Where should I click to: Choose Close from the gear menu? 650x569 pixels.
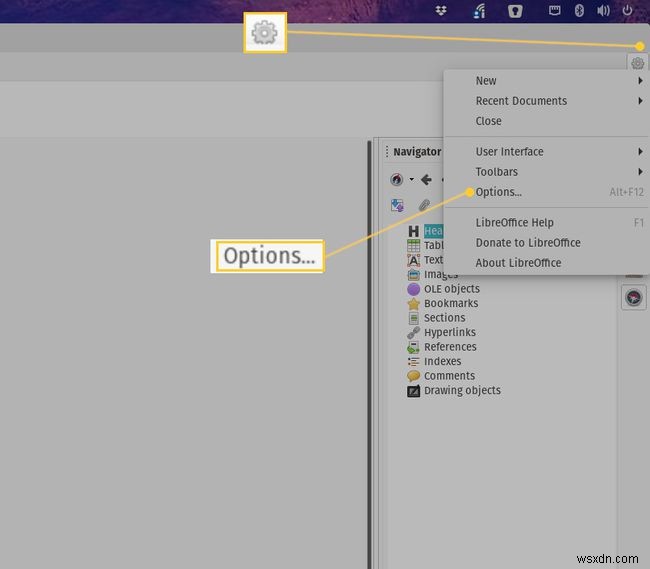tap(547, 121)
